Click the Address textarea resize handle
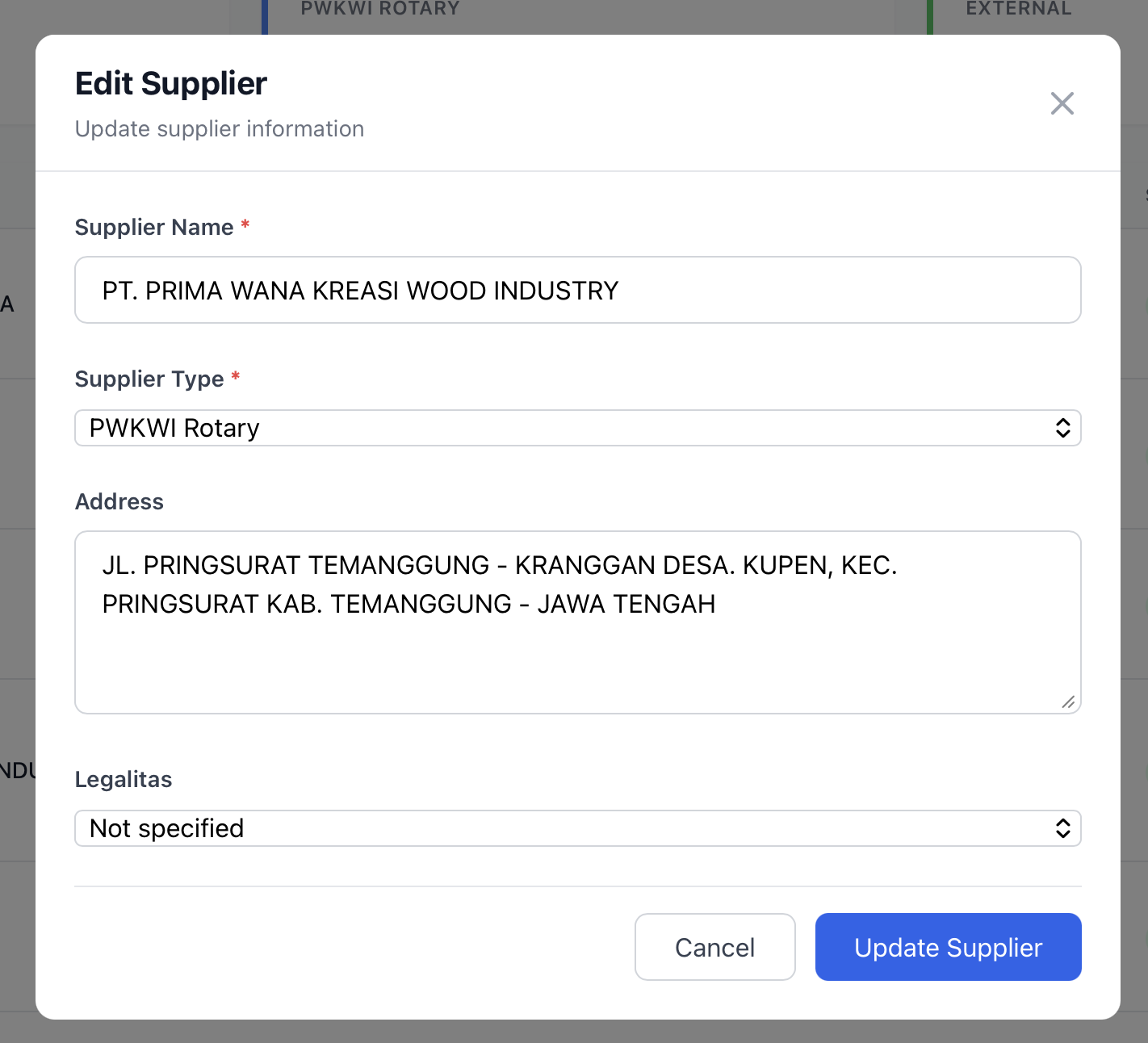 (x=1068, y=702)
